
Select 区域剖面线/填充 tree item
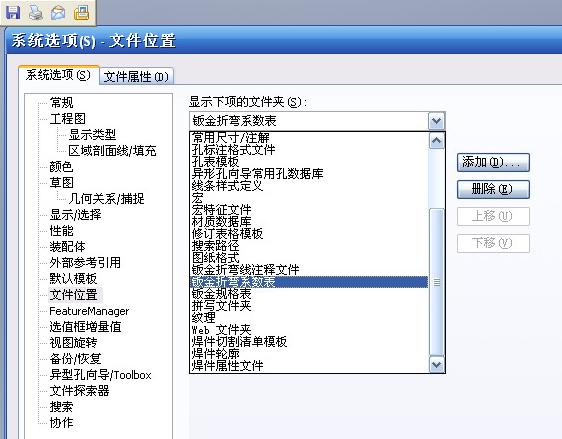[112, 151]
